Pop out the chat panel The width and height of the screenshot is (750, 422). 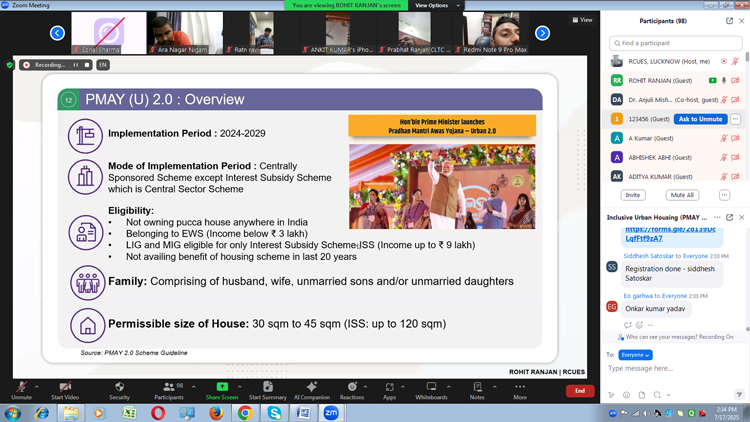pos(729,217)
